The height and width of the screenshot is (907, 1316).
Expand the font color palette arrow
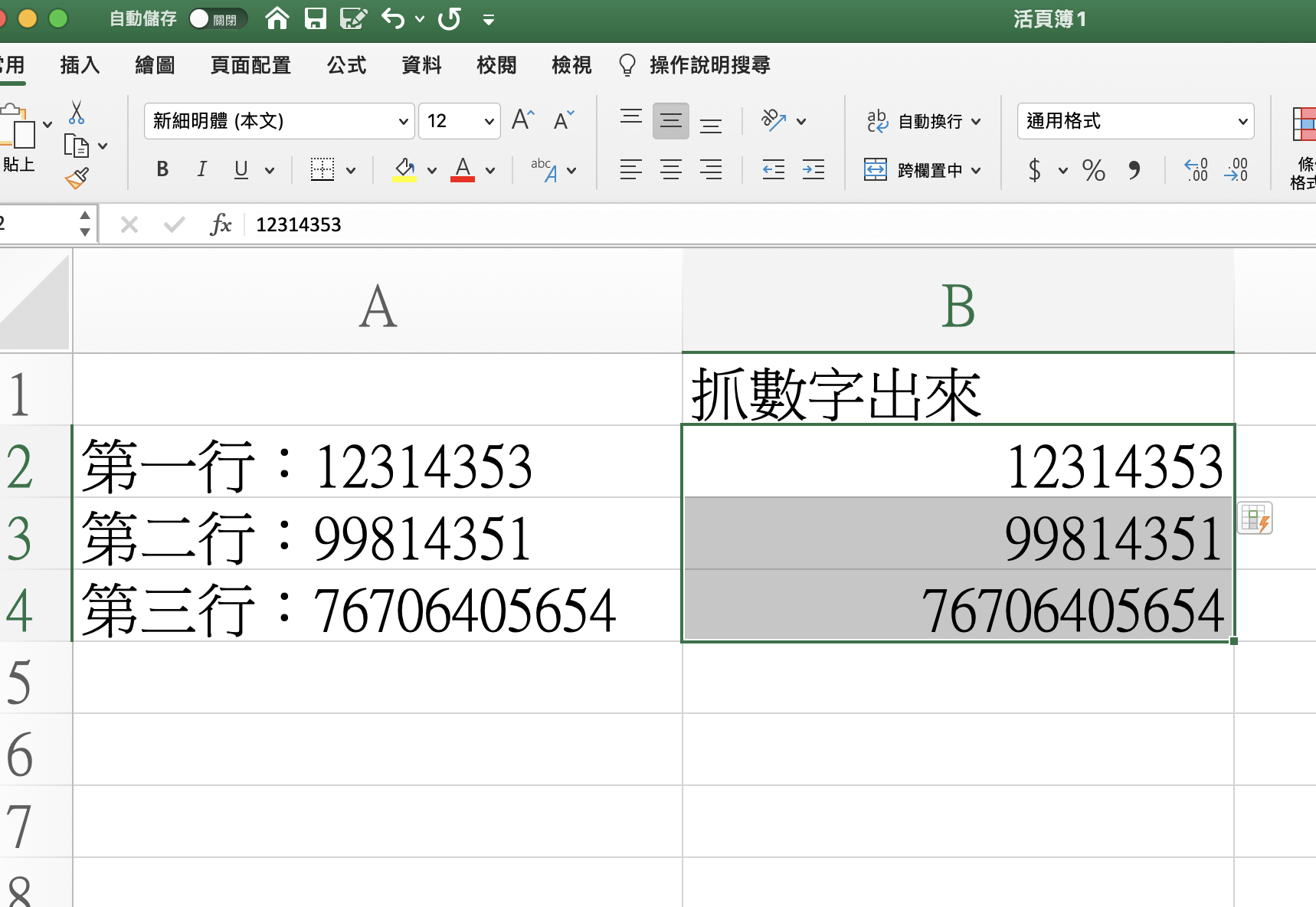pyautogui.click(x=490, y=170)
